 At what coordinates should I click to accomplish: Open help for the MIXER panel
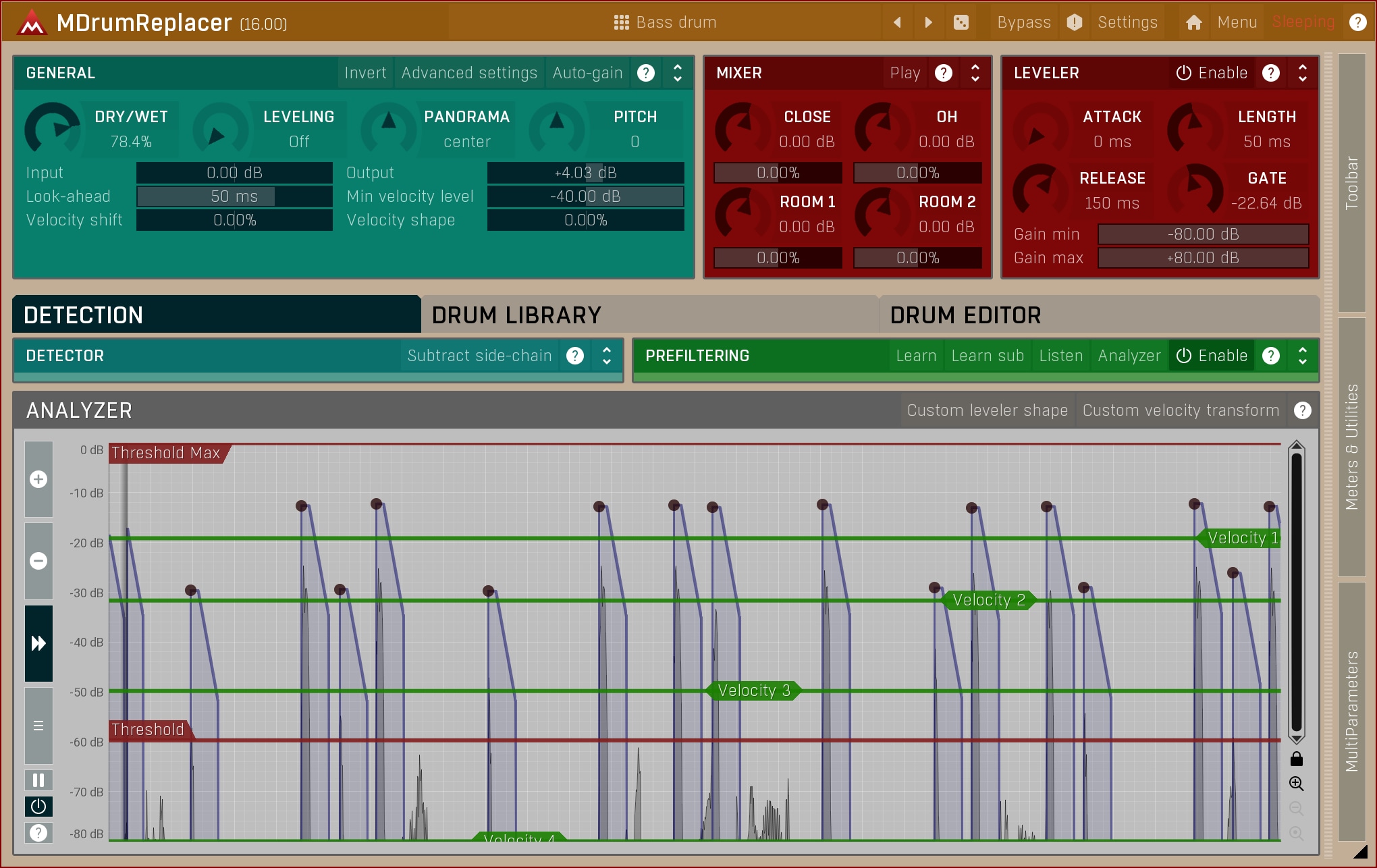click(944, 73)
